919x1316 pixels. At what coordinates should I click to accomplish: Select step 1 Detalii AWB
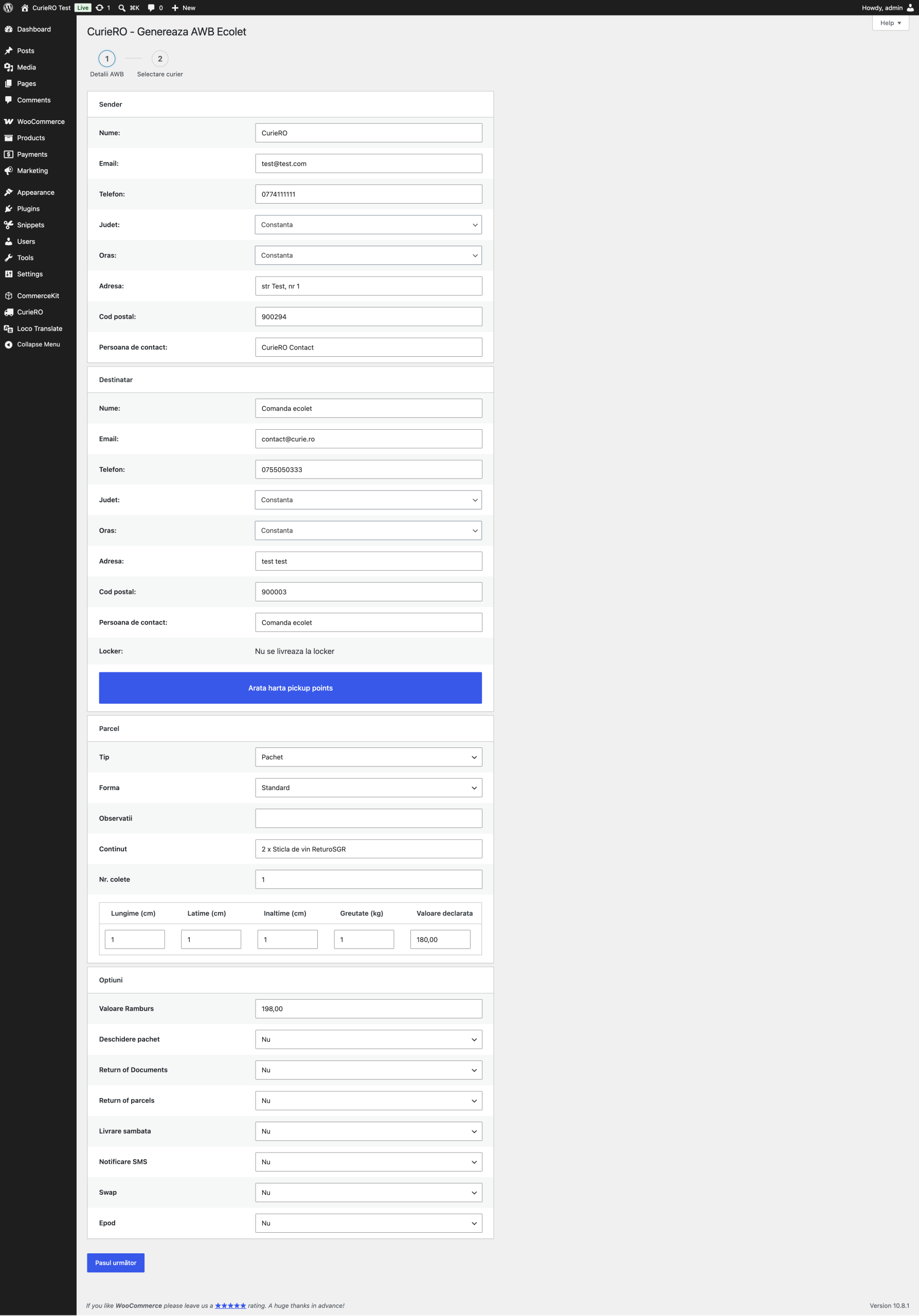coord(106,64)
